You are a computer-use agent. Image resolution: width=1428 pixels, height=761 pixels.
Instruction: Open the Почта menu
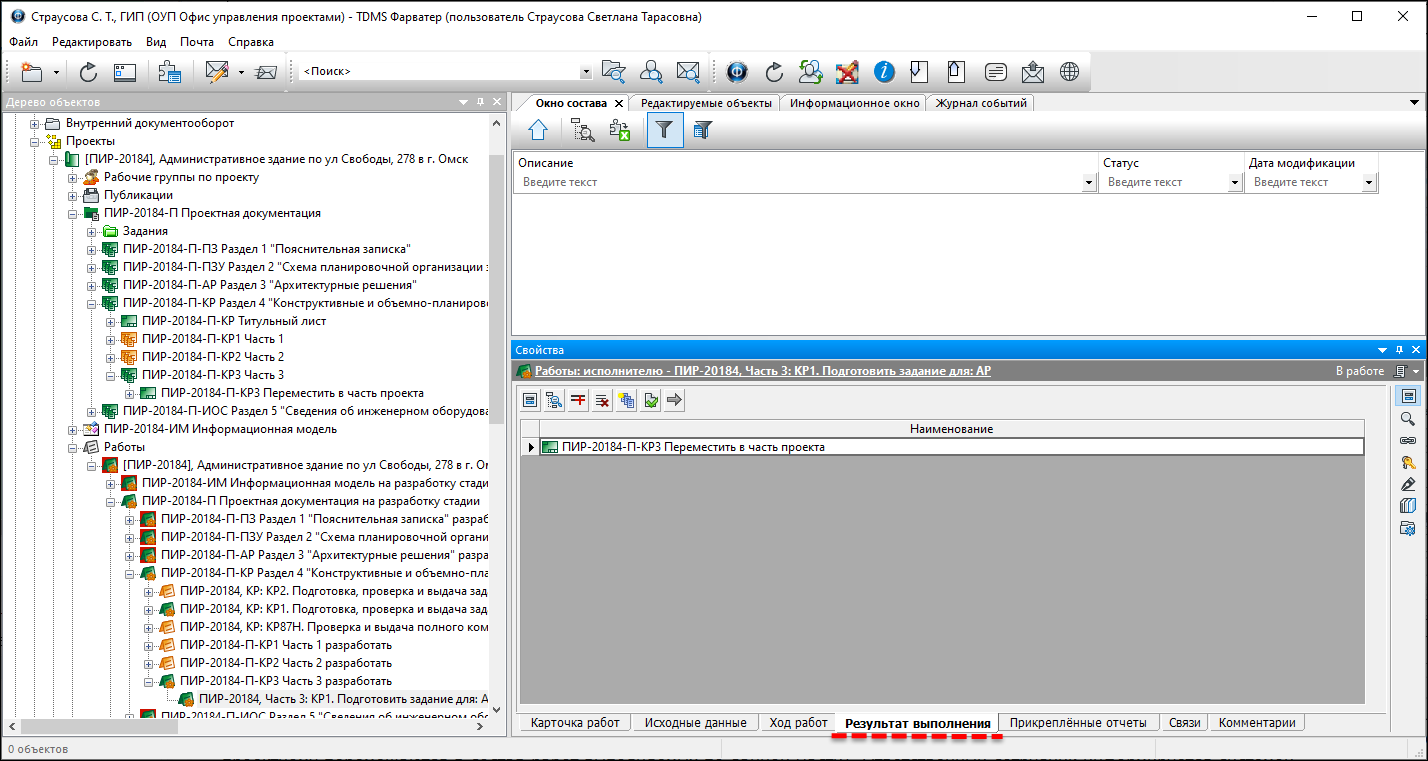197,42
